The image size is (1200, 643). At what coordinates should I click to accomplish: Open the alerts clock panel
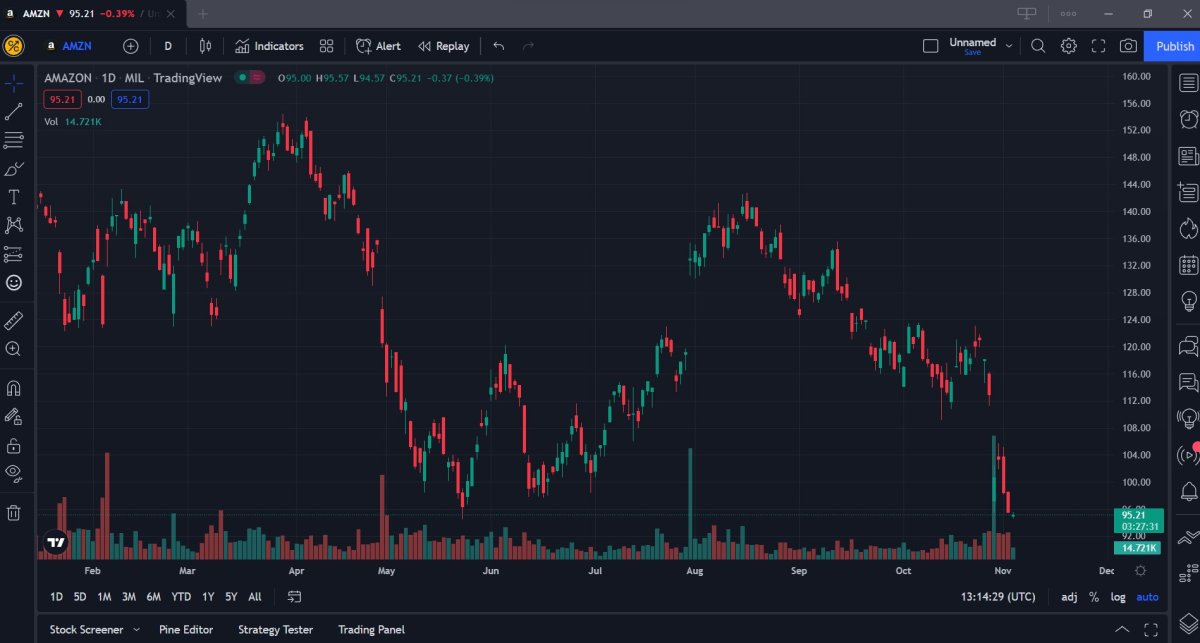point(1188,120)
